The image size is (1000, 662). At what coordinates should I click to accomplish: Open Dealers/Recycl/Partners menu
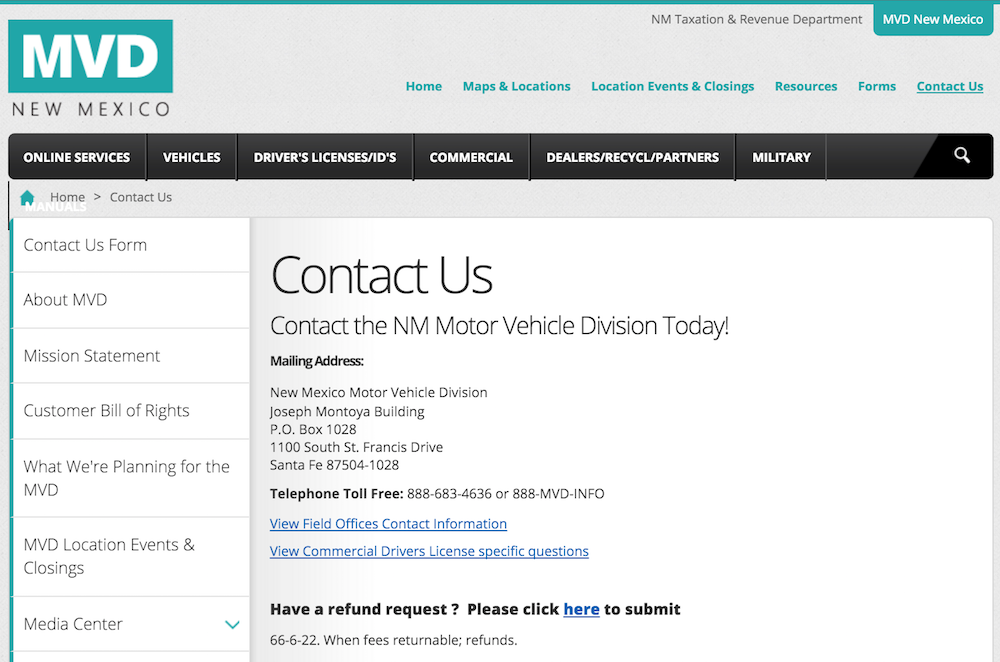tap(633, 157)
